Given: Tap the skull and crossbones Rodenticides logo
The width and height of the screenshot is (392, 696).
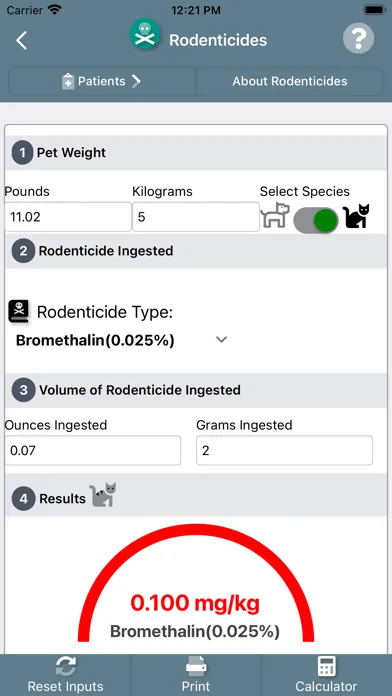Looking at the screenshot, I should tap(145, 35).
